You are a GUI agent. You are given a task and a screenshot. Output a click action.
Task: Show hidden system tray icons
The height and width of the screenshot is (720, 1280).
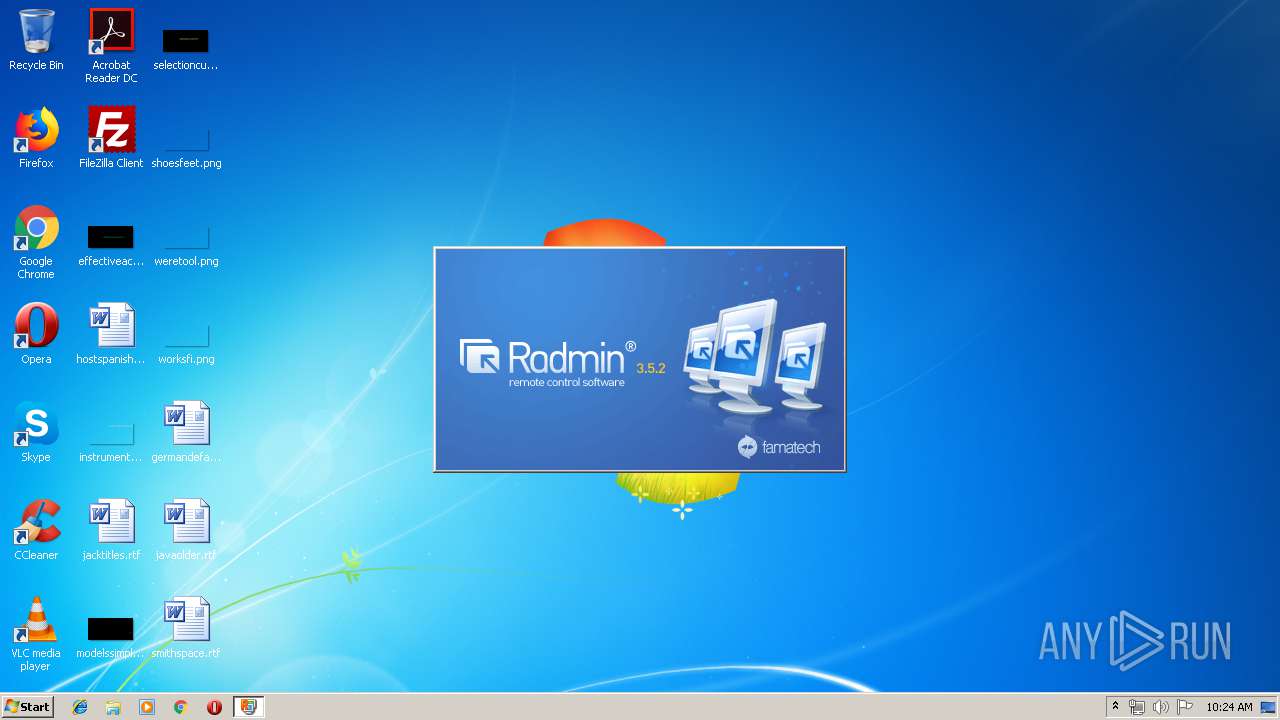(x=1115, y=707)
